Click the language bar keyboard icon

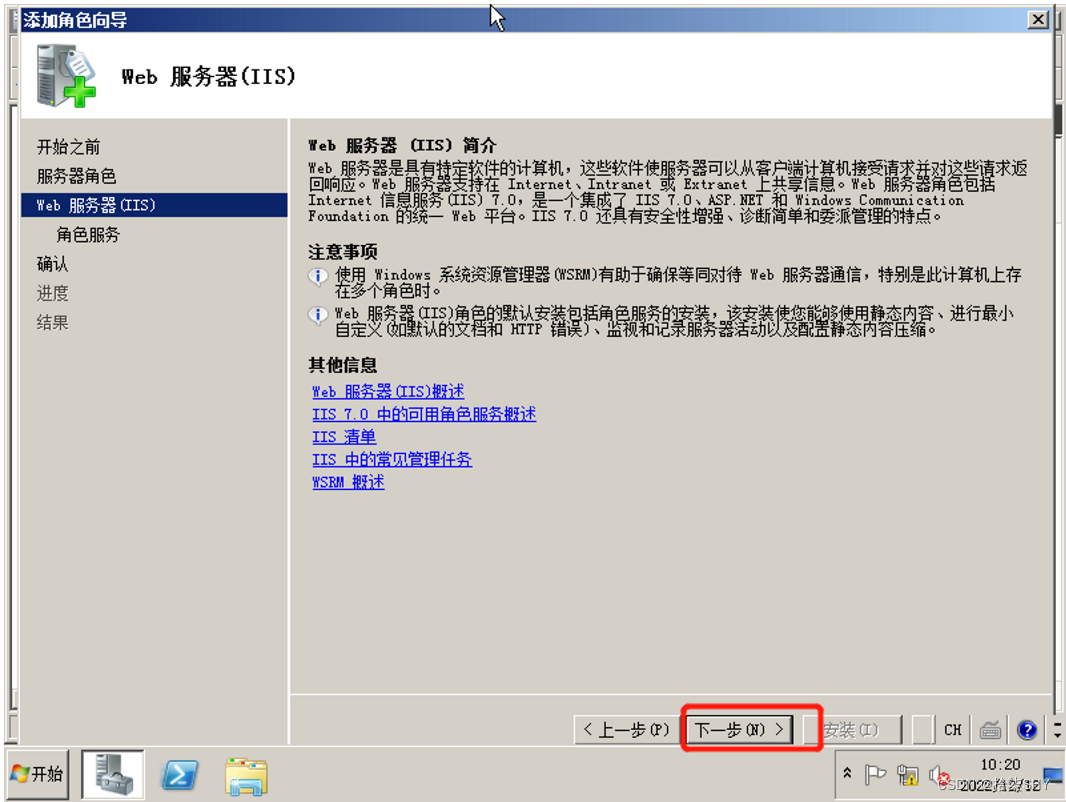(990, 730)
